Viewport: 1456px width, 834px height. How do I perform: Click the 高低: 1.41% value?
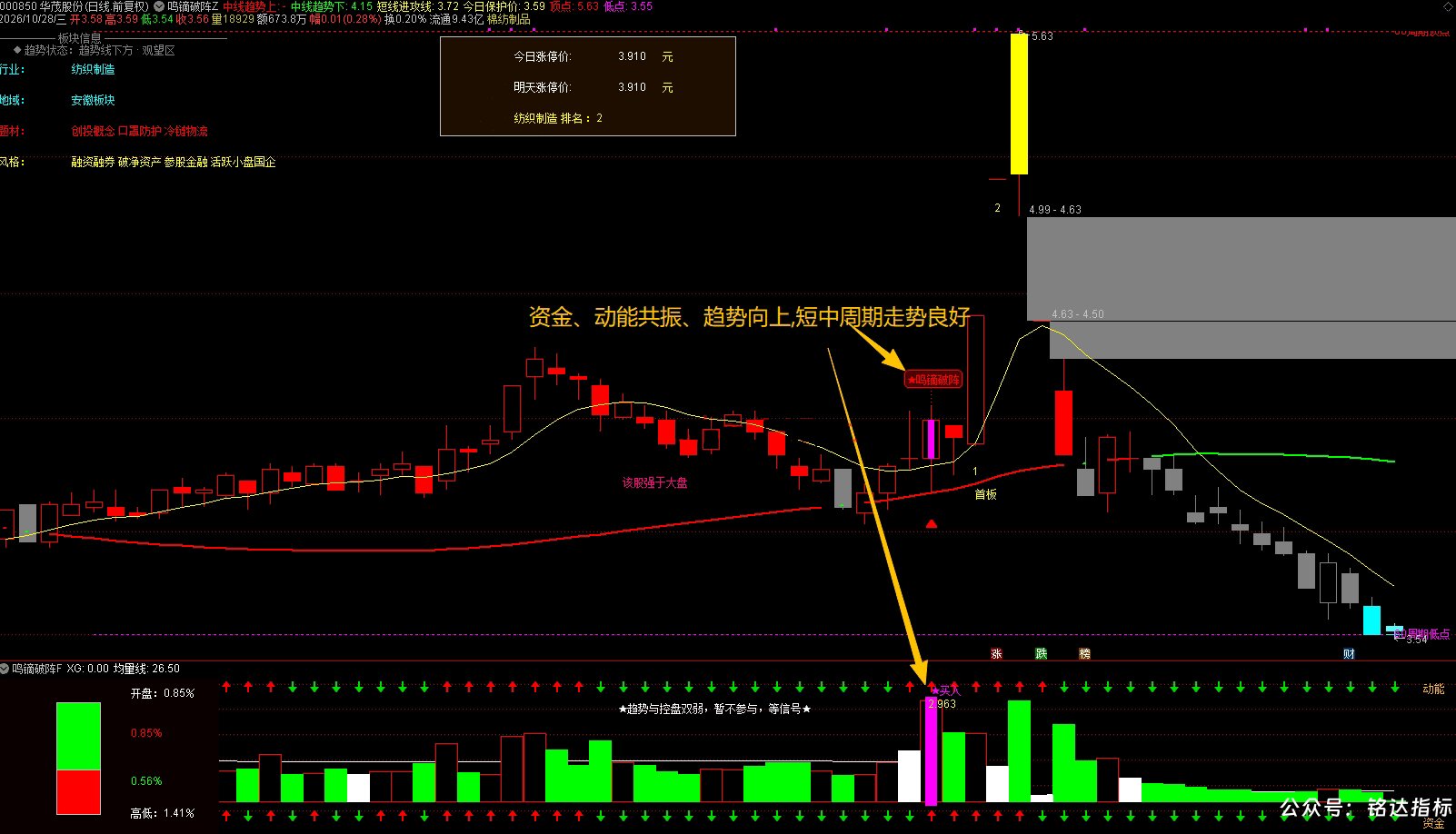click(162, 813)
